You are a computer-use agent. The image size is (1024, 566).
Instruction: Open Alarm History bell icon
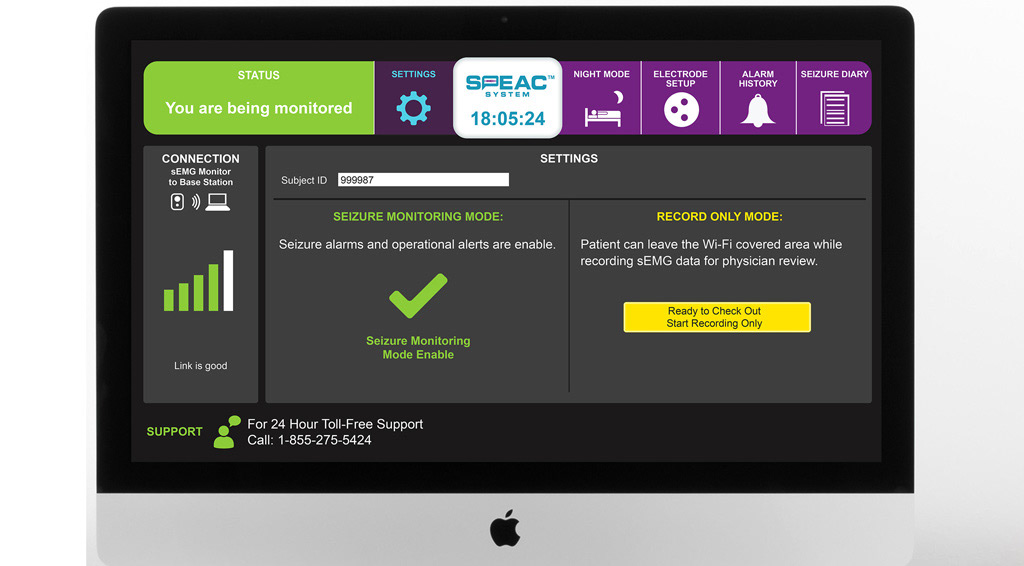pyautogui.click(x=758, y=110)
